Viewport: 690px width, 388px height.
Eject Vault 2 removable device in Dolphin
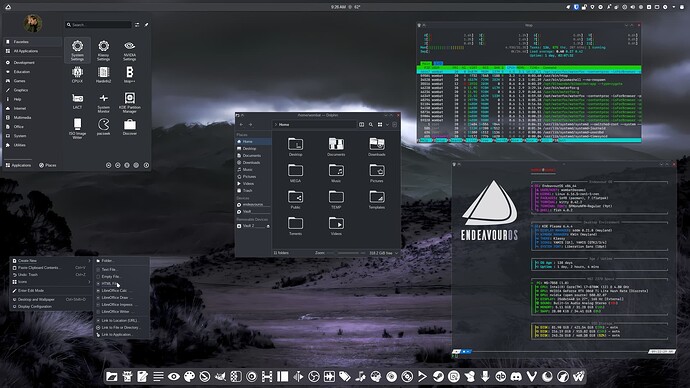(268, 226)
